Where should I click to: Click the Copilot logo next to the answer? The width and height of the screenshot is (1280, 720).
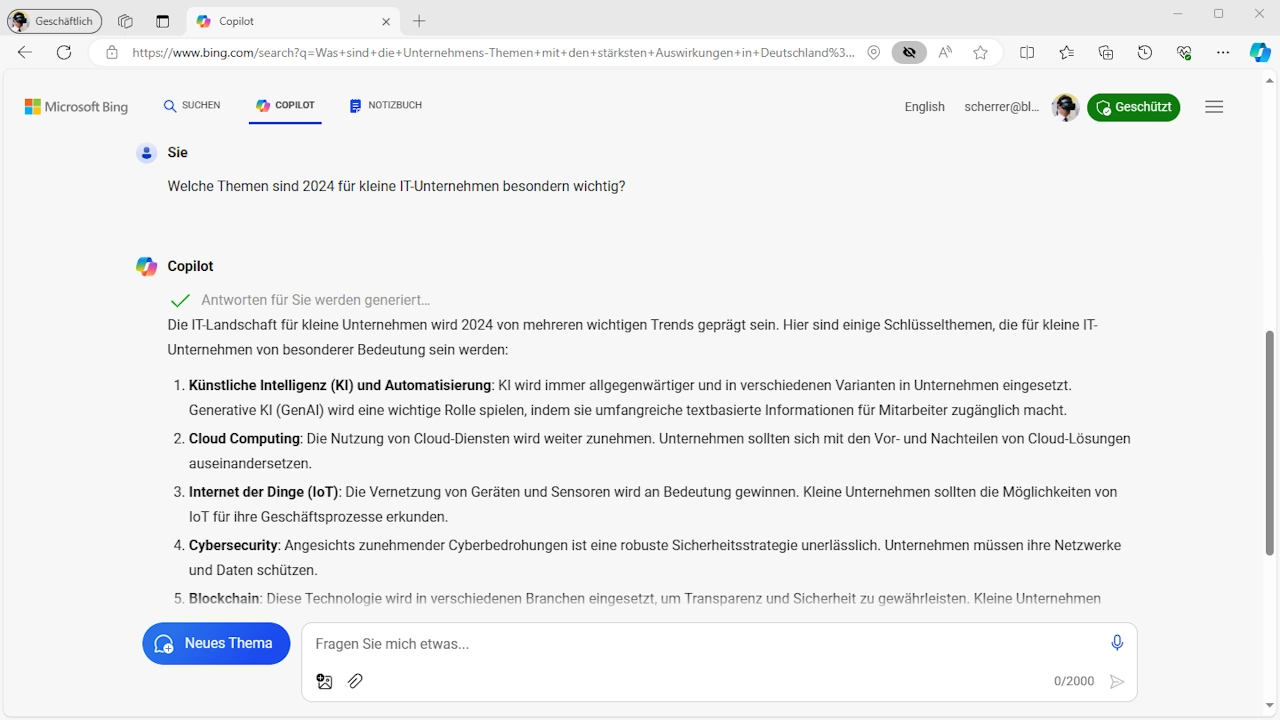pos(146,266)
